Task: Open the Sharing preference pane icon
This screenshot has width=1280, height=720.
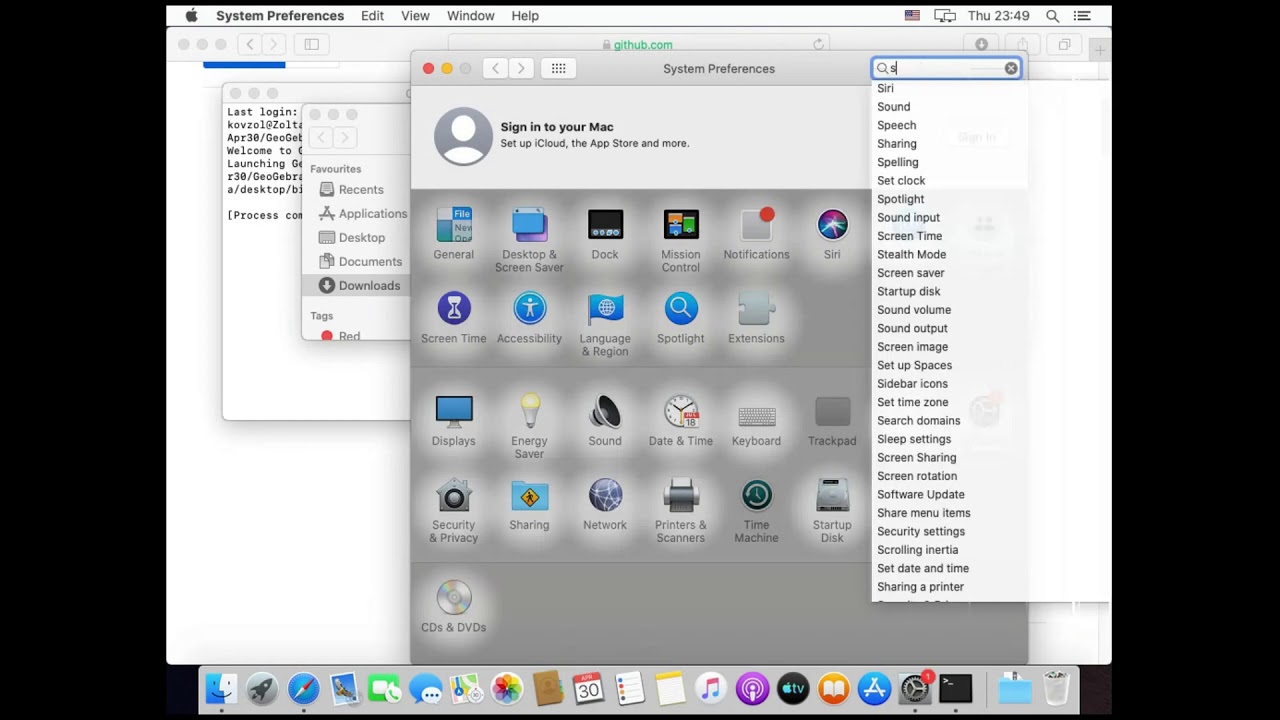Action: [x=529, y=495]
